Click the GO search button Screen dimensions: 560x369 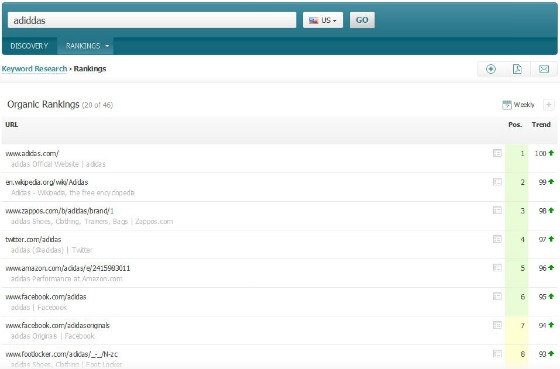tap(362, 20)
